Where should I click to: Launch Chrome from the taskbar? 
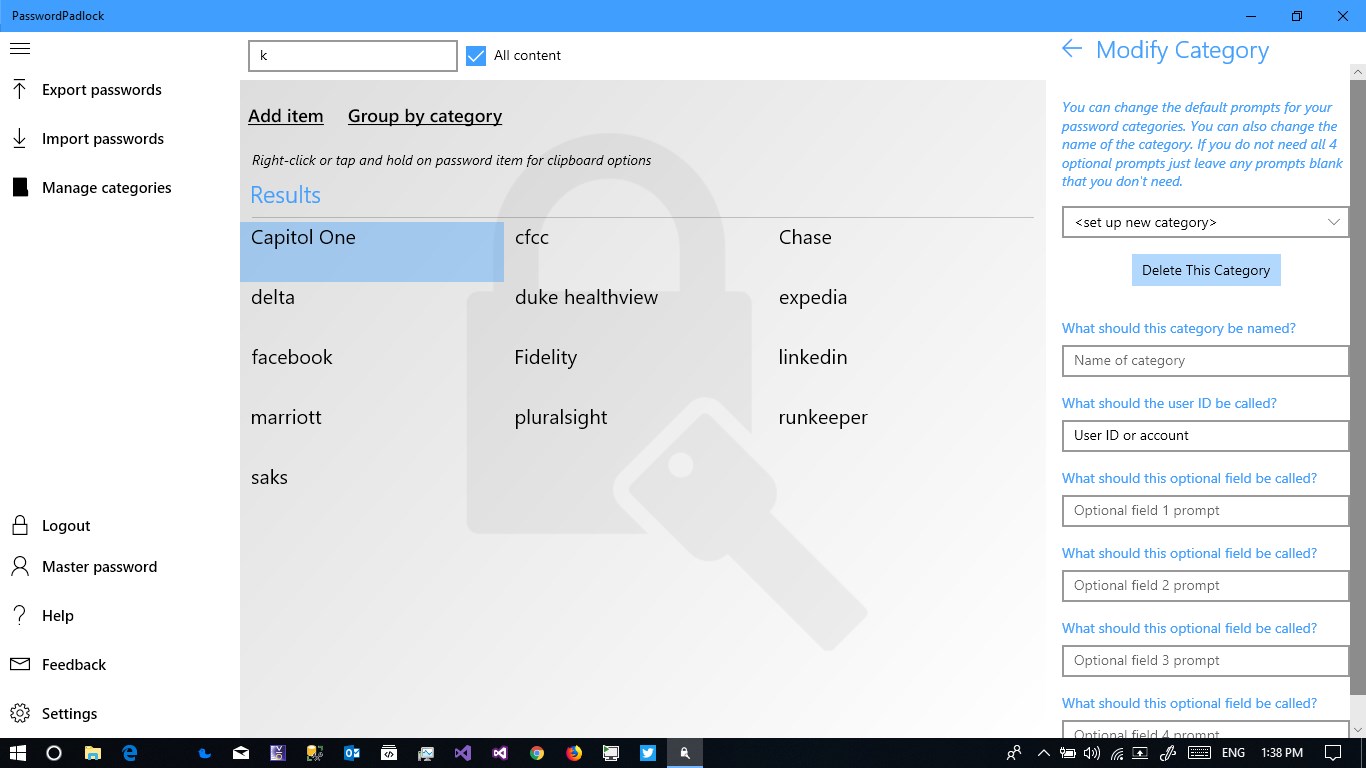click(536, 752)
